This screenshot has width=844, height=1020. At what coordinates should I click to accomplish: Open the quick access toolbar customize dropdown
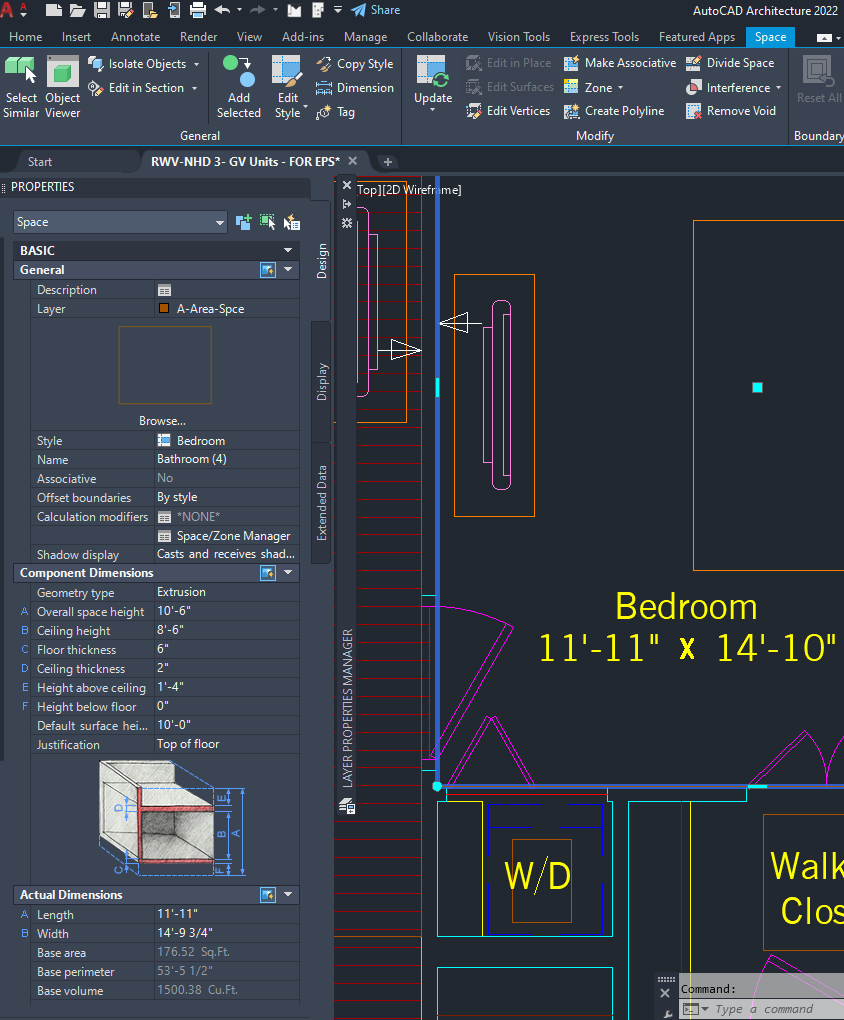338,10
